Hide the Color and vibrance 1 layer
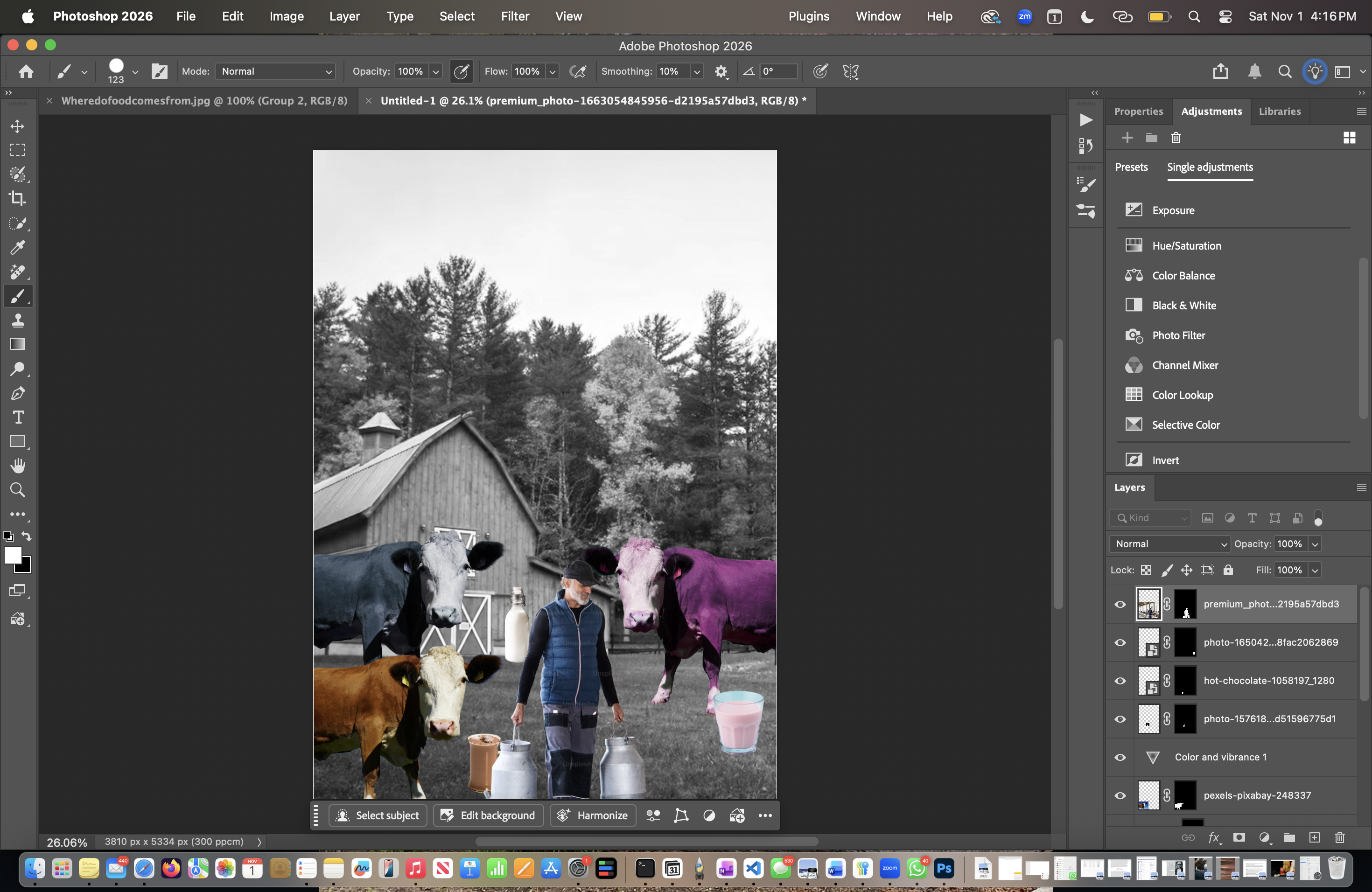This screenshot has height=892, width=1372. coord(1120,757)
